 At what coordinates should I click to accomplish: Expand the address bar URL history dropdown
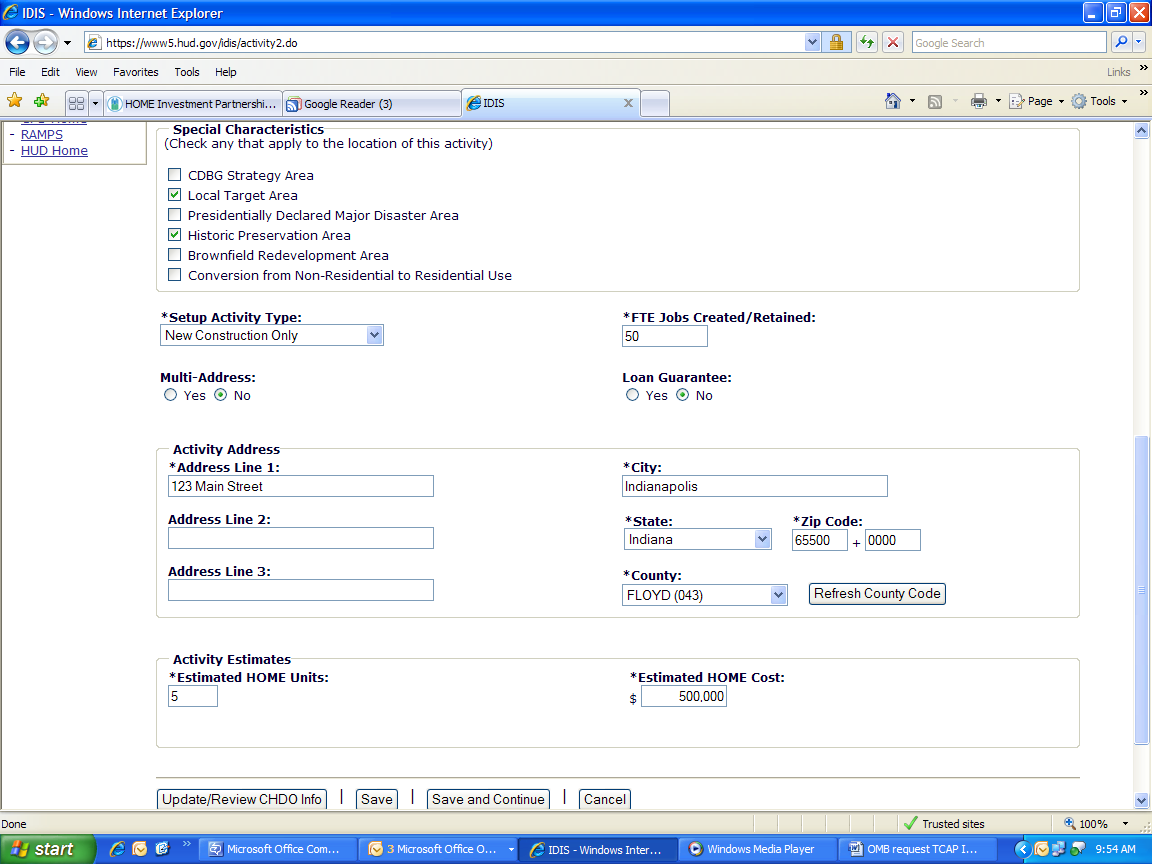pyautogui.click(x=812, y=43)
